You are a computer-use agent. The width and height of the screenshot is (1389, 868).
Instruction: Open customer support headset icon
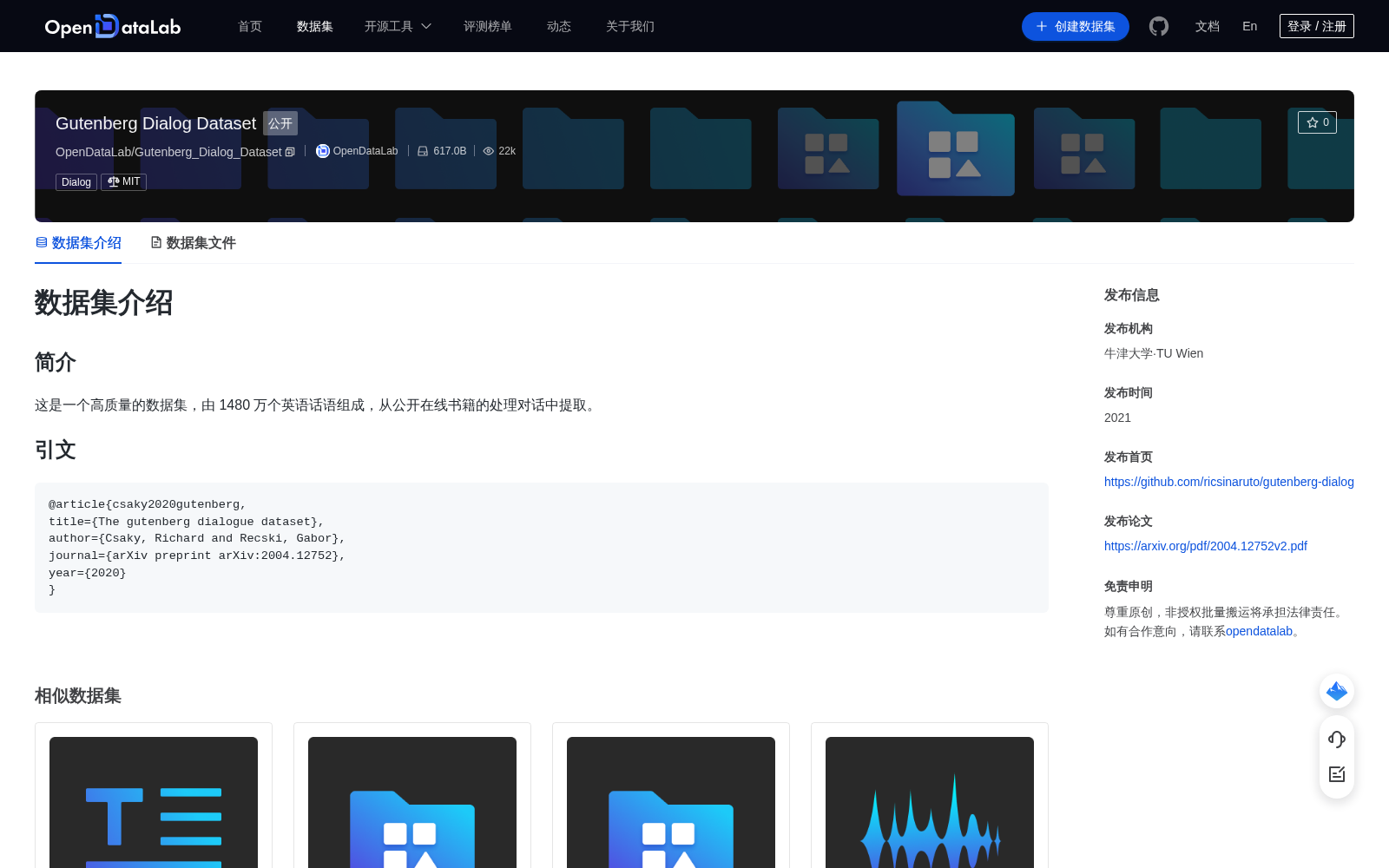[1337, 740]
